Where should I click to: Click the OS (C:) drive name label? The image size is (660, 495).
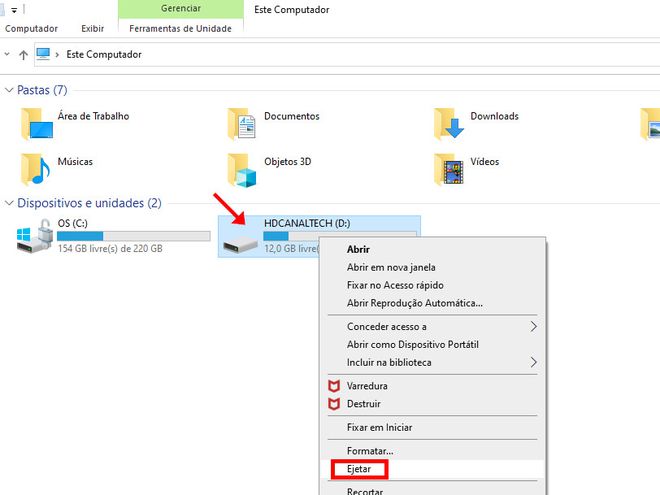pyautogui.click(x=72, y=224)
